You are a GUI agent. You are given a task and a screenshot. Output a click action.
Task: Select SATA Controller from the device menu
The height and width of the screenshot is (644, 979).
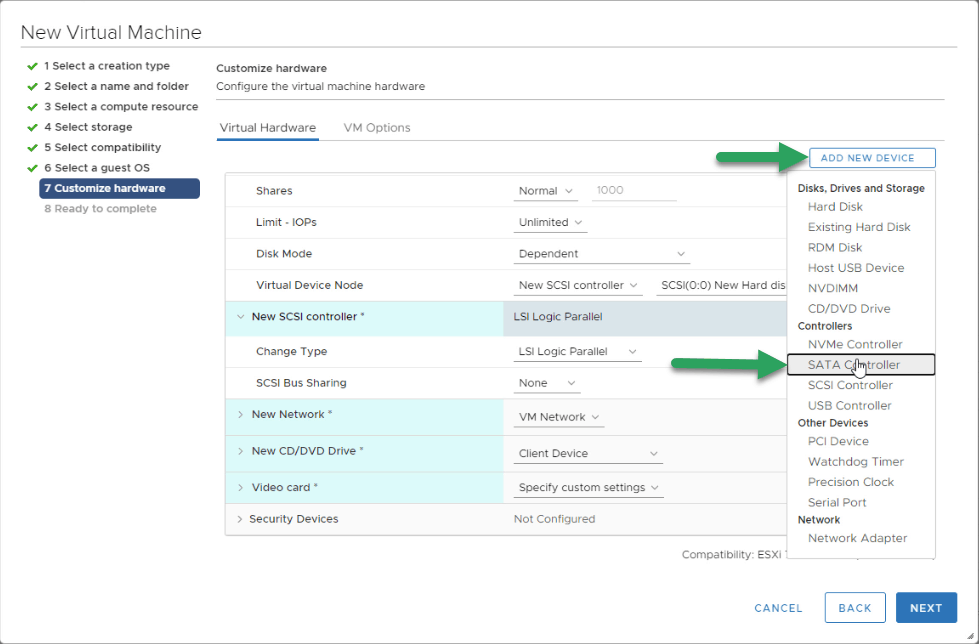pos(861,365)
